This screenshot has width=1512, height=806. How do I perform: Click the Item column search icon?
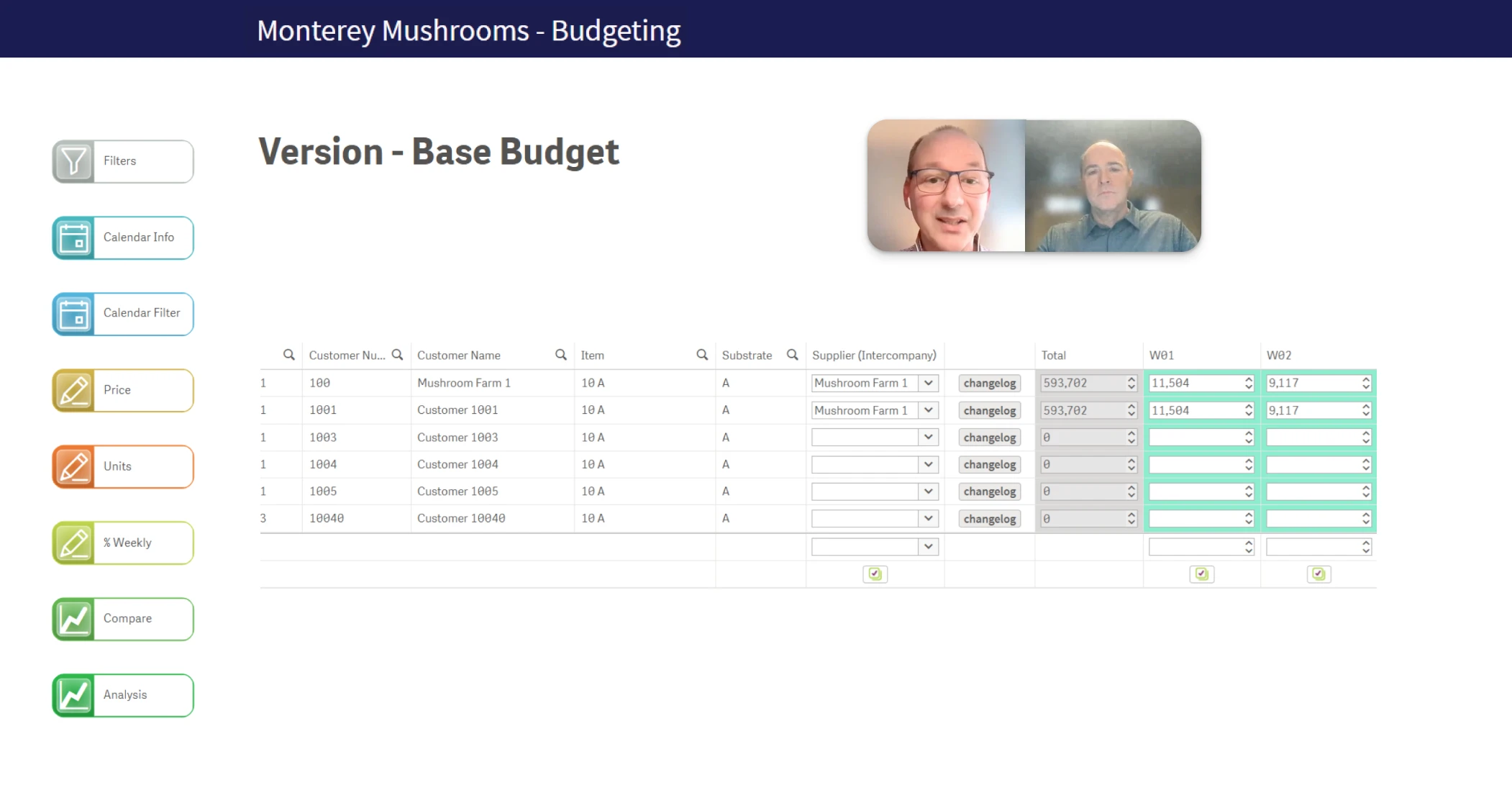[702, 355]
